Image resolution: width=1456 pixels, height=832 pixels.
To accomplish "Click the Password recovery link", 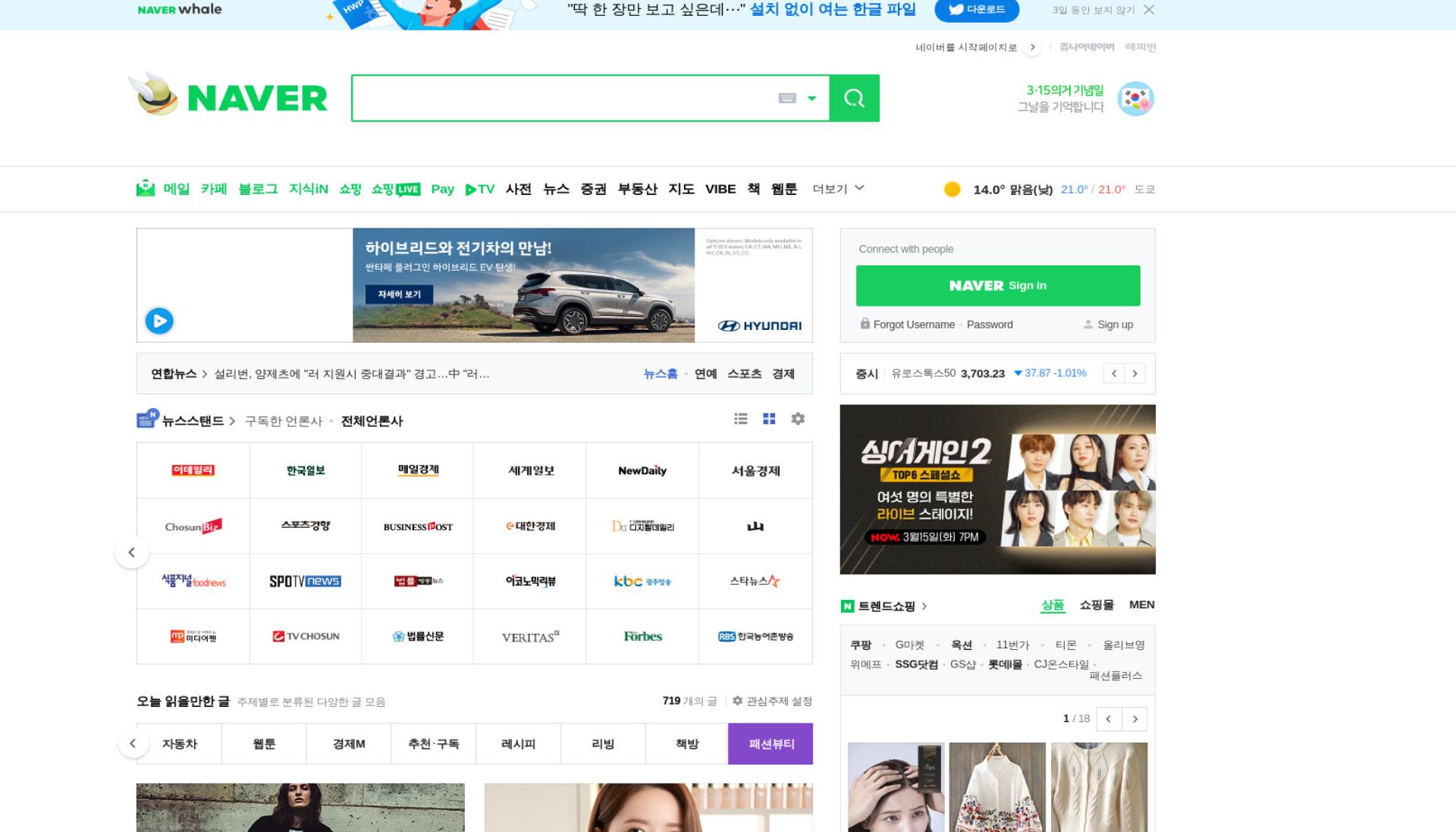I will 990,325.
